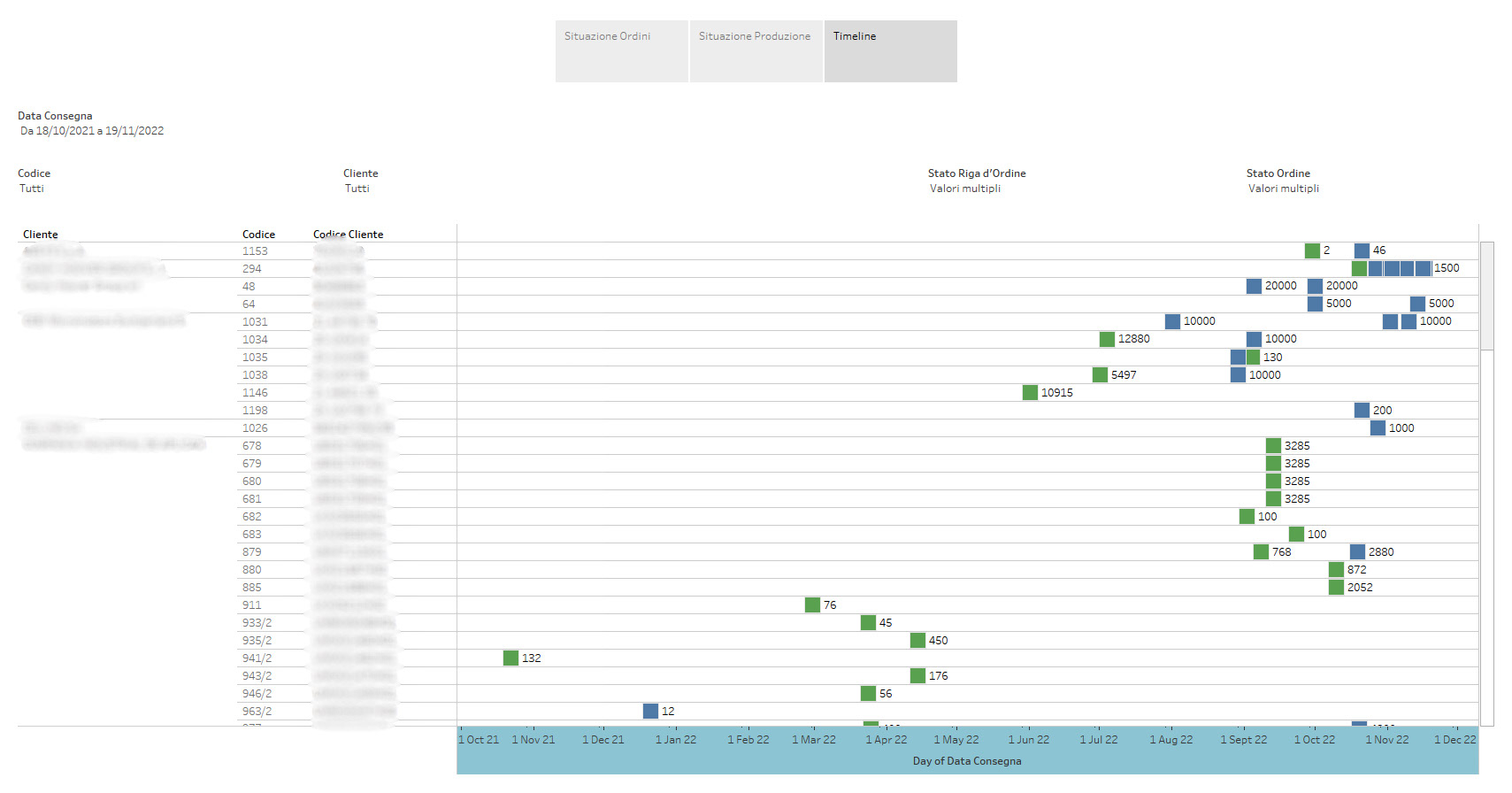This screenshot has width=1512, height=793.
Task: Select the Timeline tab
Action: [x=891, y=51]
